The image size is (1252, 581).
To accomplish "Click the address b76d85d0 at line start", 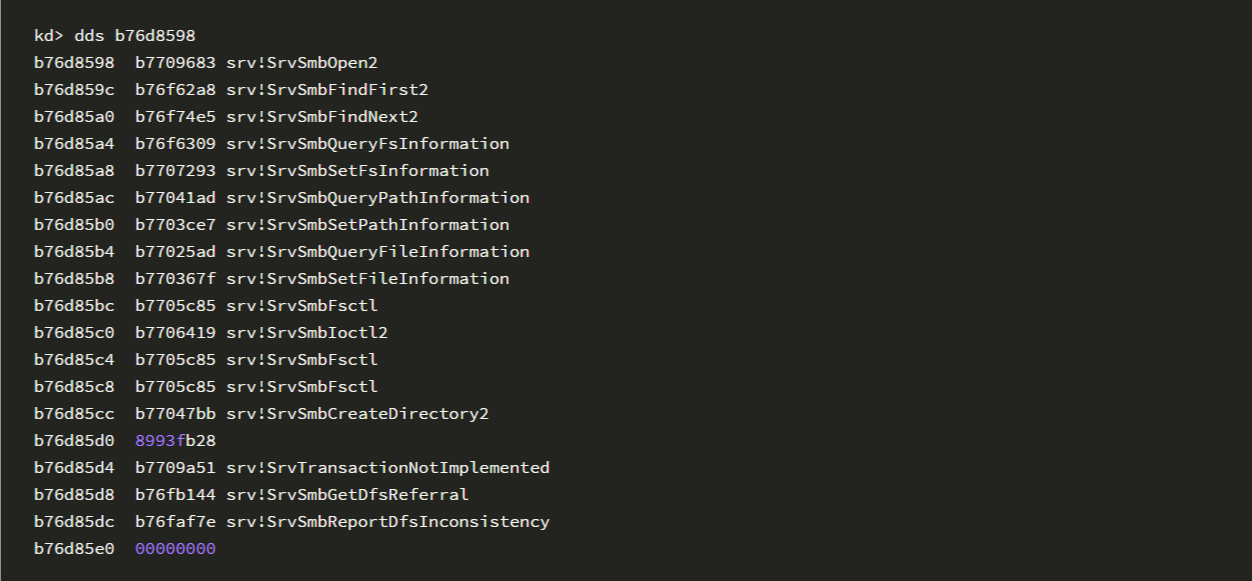I will (x=74, y=441).
